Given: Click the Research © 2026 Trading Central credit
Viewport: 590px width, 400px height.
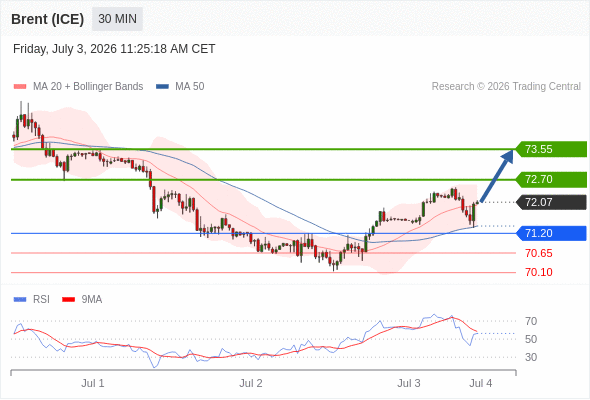Looking at the screenshot, I should 506,87.
